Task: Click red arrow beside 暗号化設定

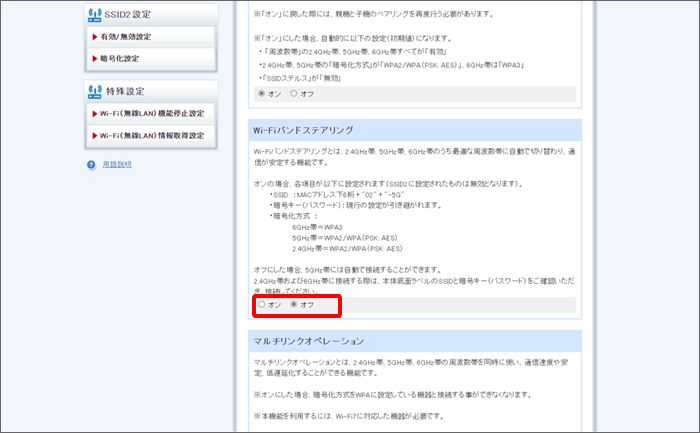Action: [x=95, y=58]
